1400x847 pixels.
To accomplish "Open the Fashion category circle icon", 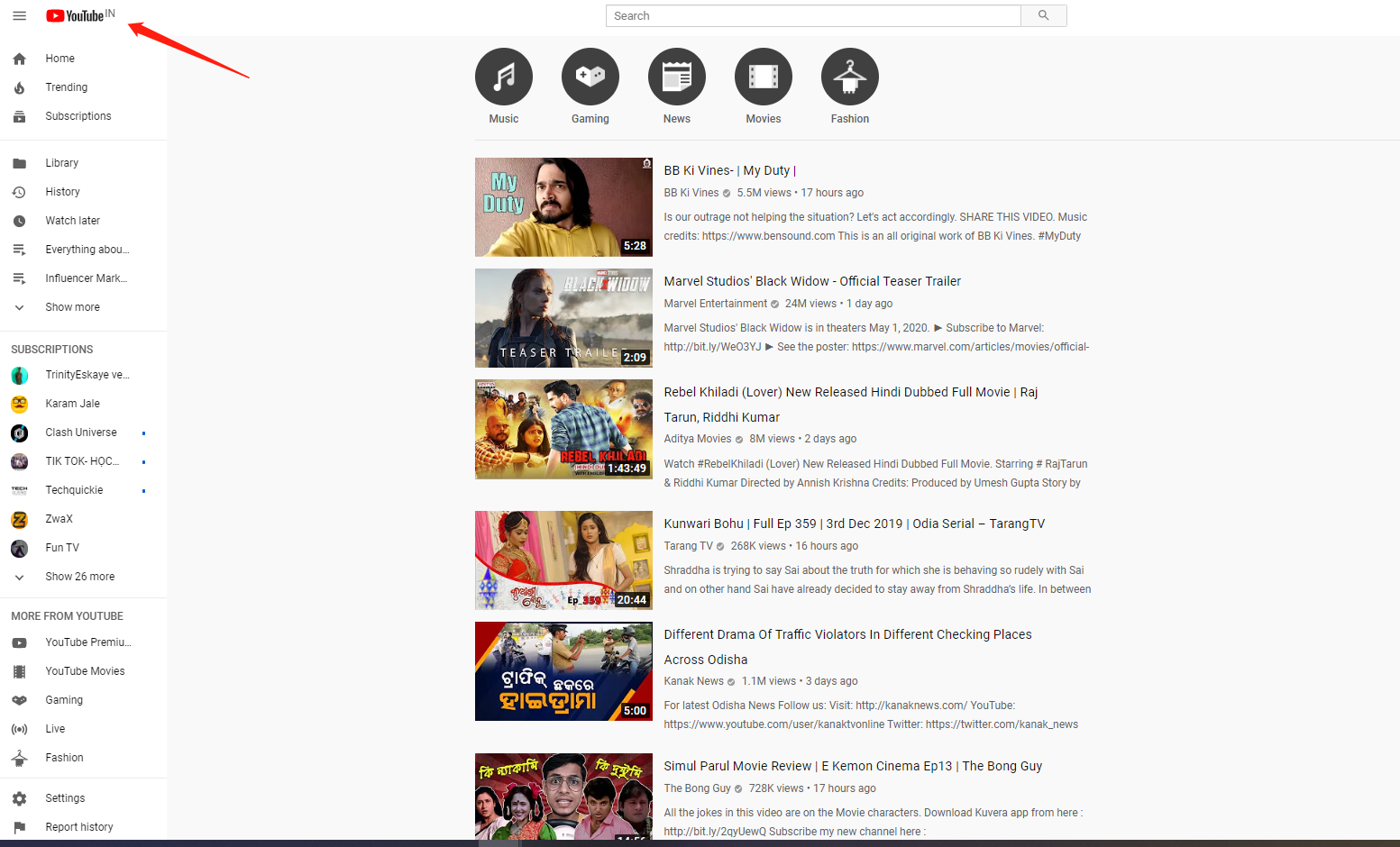I will (x=850, y=77).
